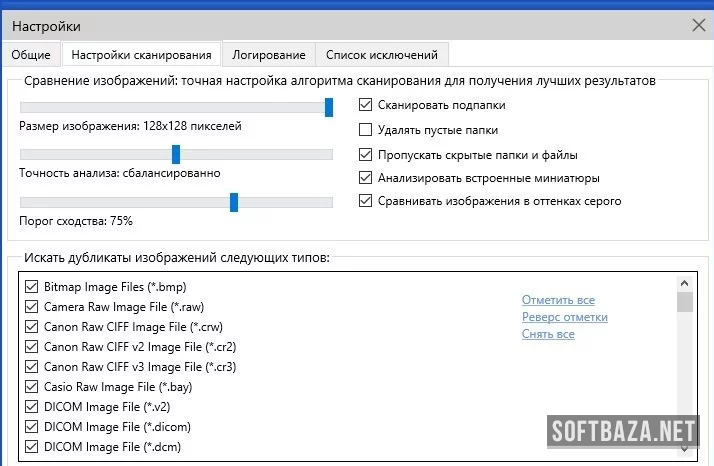Click the Точность анализа slider thumb
This screenshot has height=466, width=714.
(x=176, y=154)
